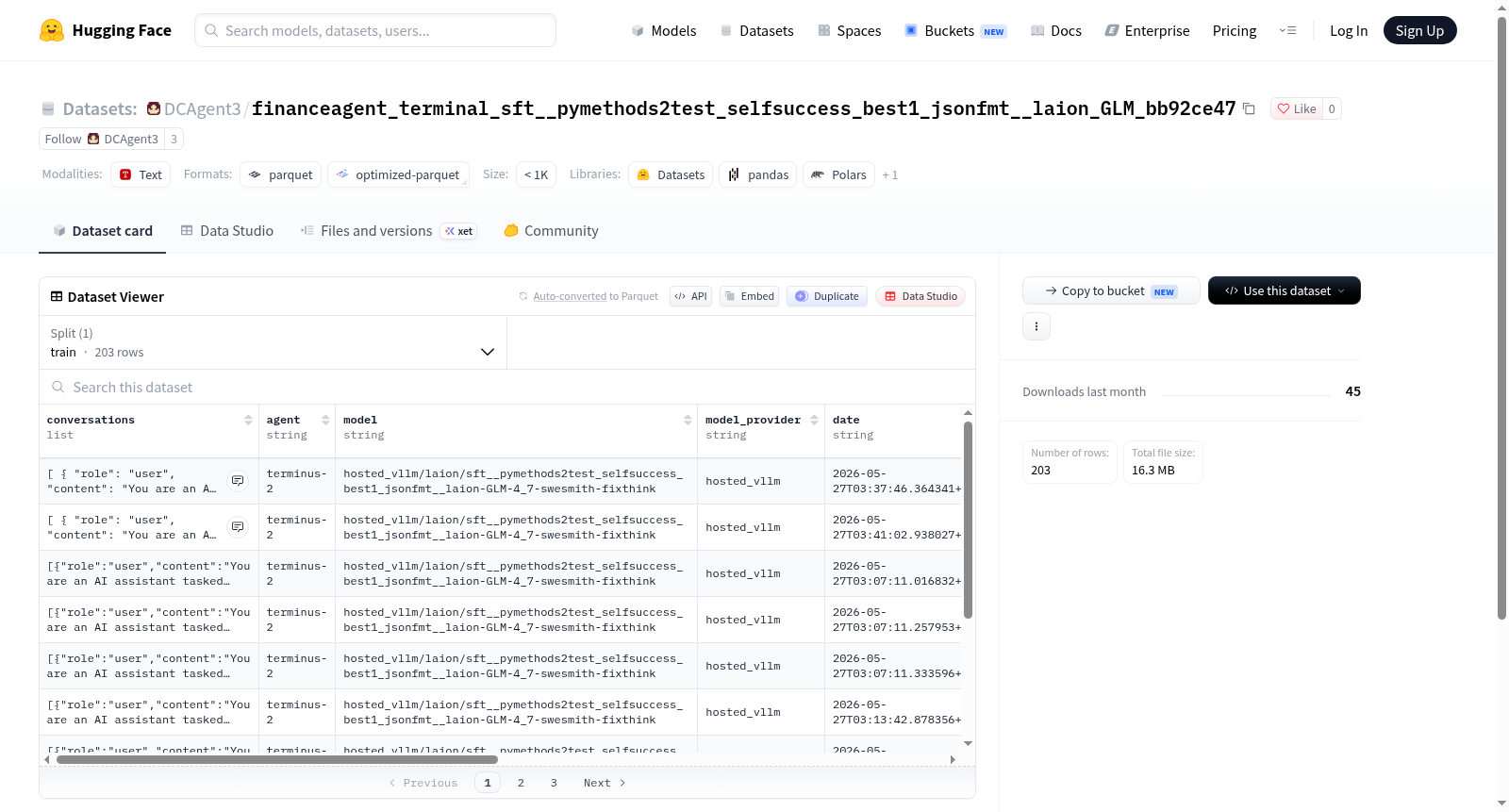Image resolution: width=1509 pixels, height=812 pixels.
Task: Sort by the model column
Action: (x=688, y=420)
